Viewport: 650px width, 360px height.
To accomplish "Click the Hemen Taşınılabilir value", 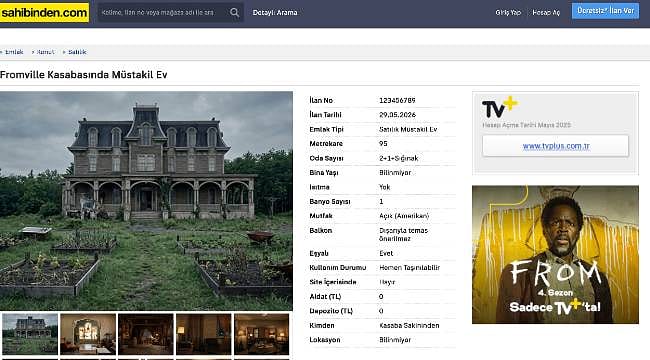I will (410, 268).
